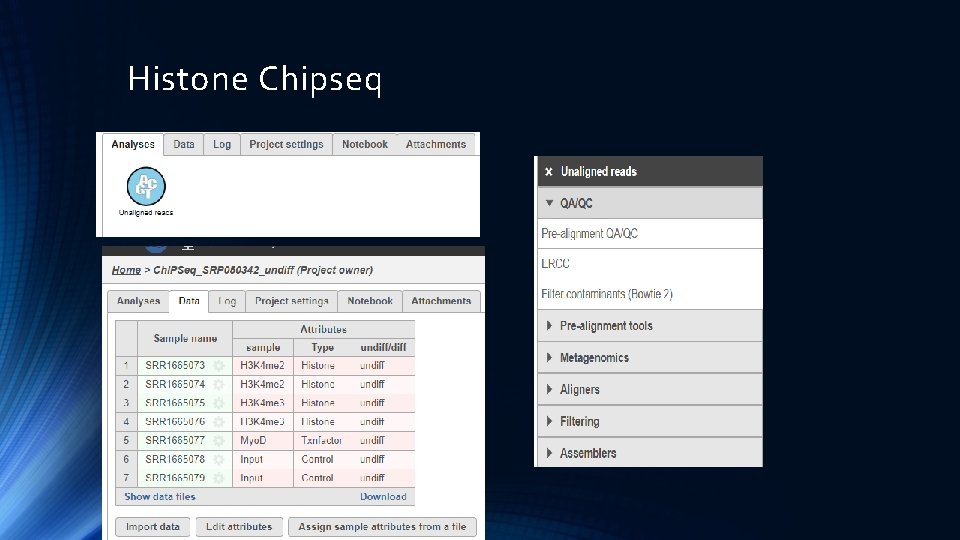Screen dimensions: 960x540
Task: Switch to Log tab in lower project panel
Action: click(x=227, y=301)
